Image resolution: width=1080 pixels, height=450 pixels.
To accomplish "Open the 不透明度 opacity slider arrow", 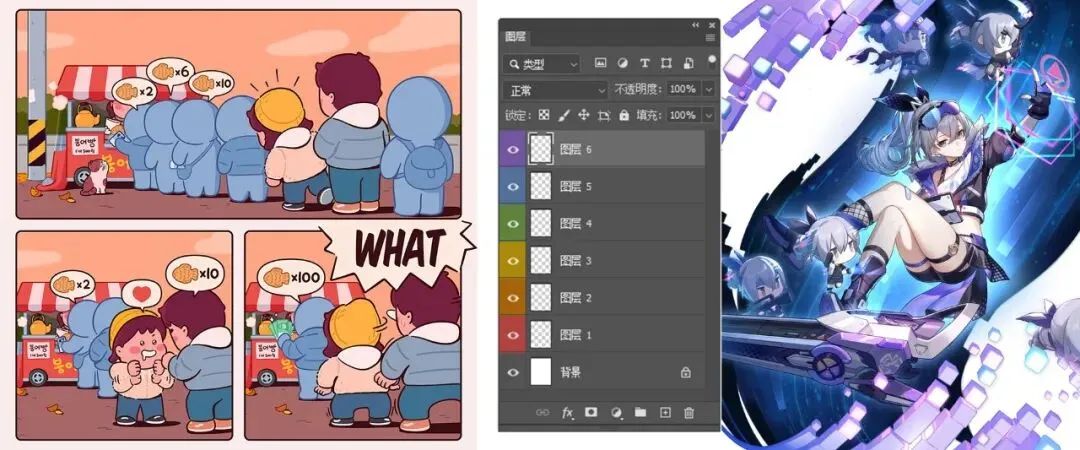I will [708, 90].
